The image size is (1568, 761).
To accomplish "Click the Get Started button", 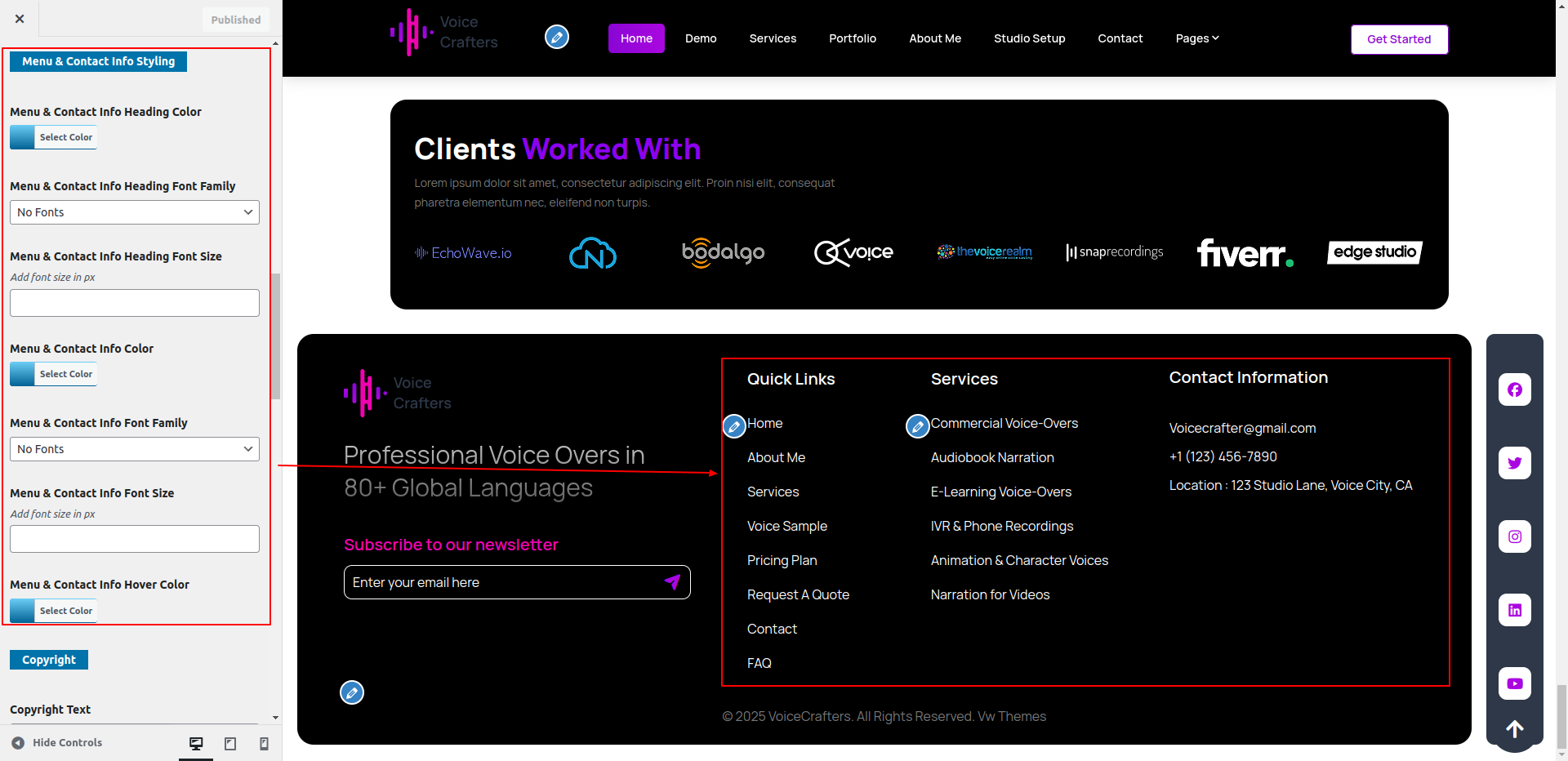I will (1398, 39).
